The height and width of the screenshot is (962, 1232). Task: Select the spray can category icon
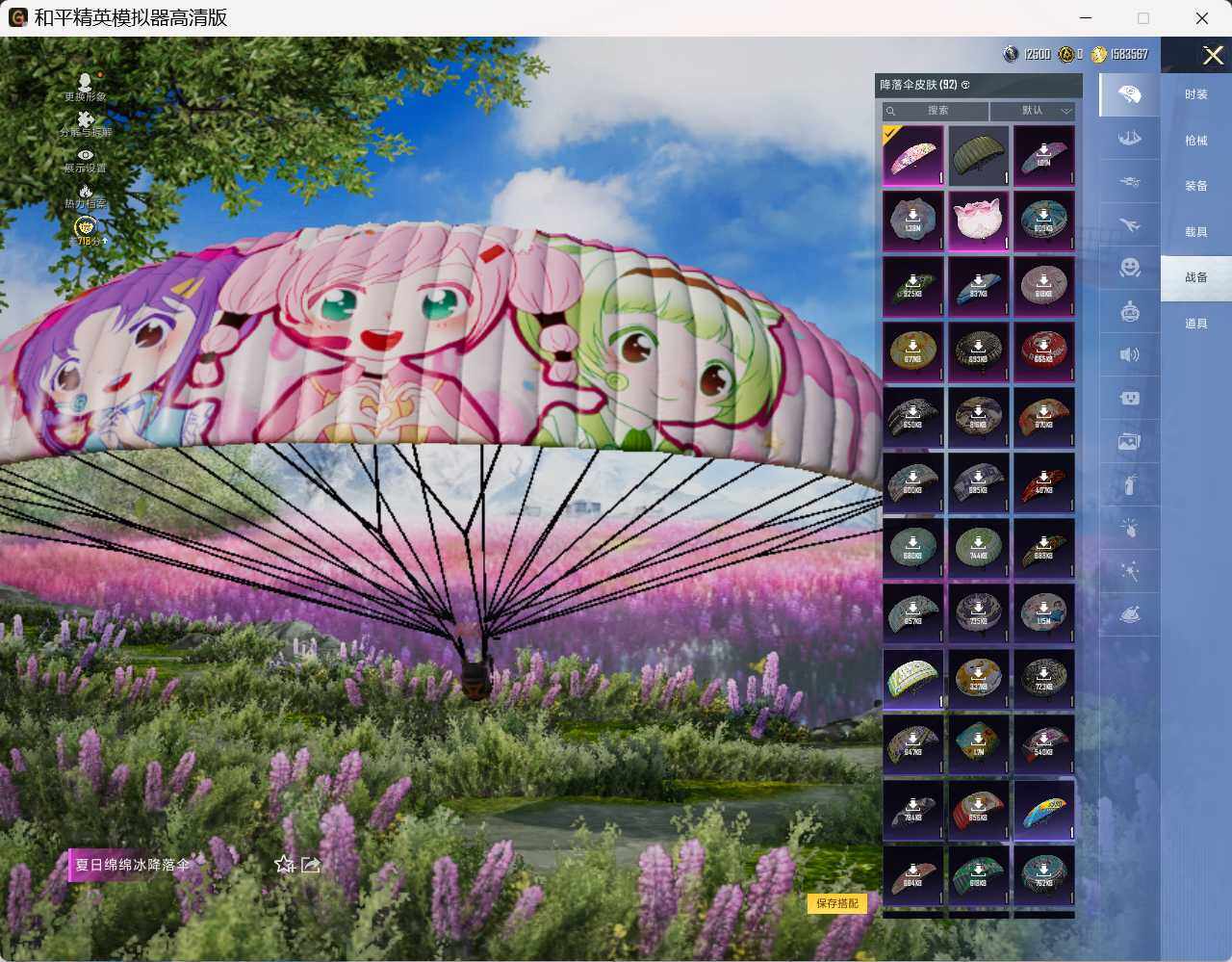tap(1130, 485)
